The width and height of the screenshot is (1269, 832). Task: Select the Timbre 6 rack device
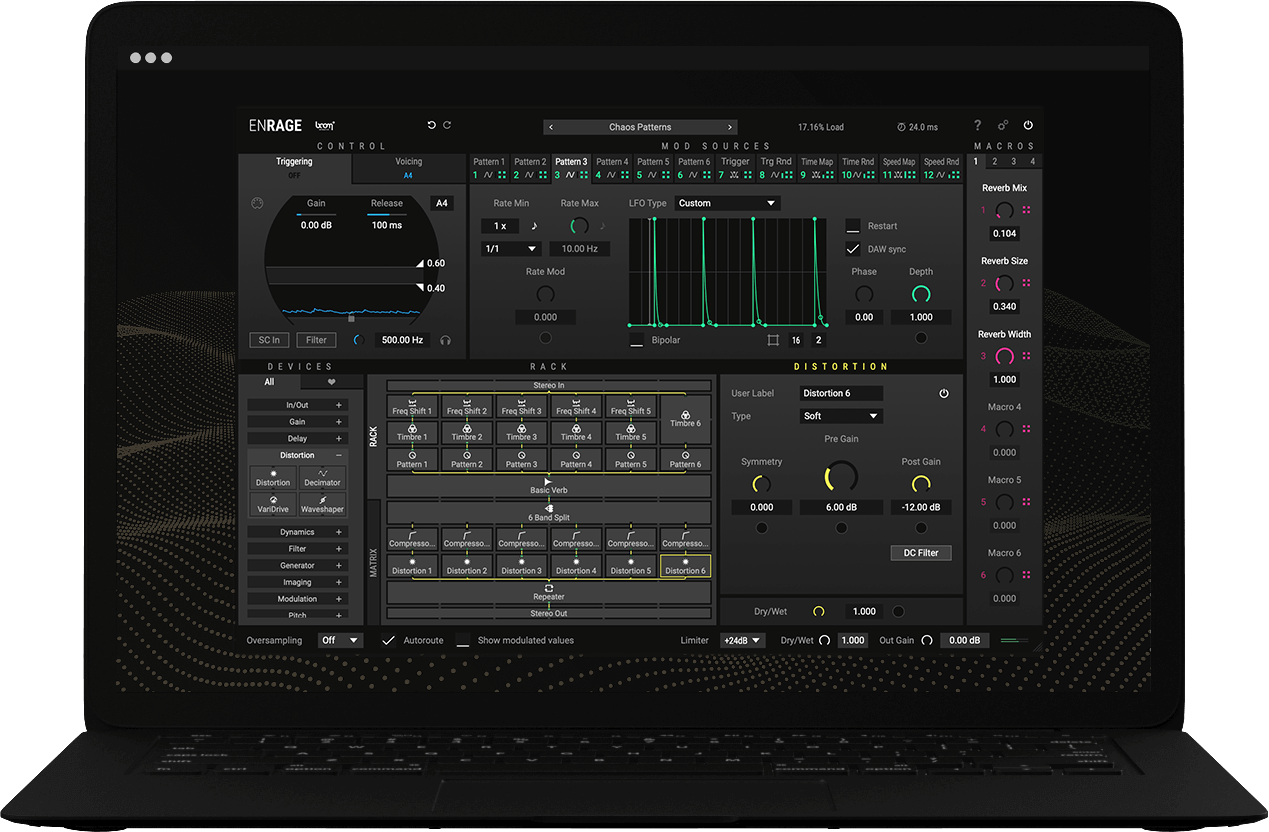pyautogui.click(x=685, y=418)
